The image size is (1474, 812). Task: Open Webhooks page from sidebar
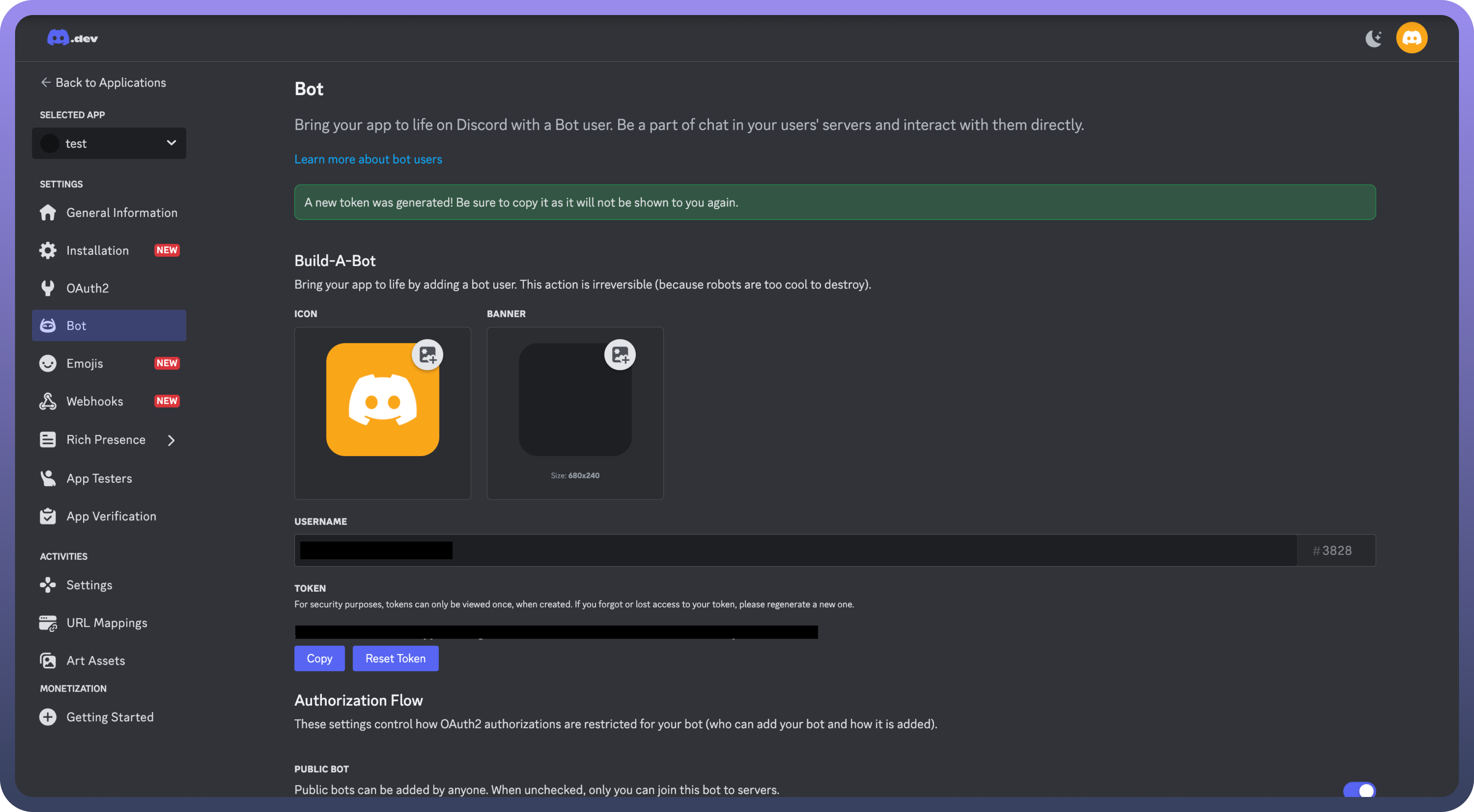coord(94,401)
